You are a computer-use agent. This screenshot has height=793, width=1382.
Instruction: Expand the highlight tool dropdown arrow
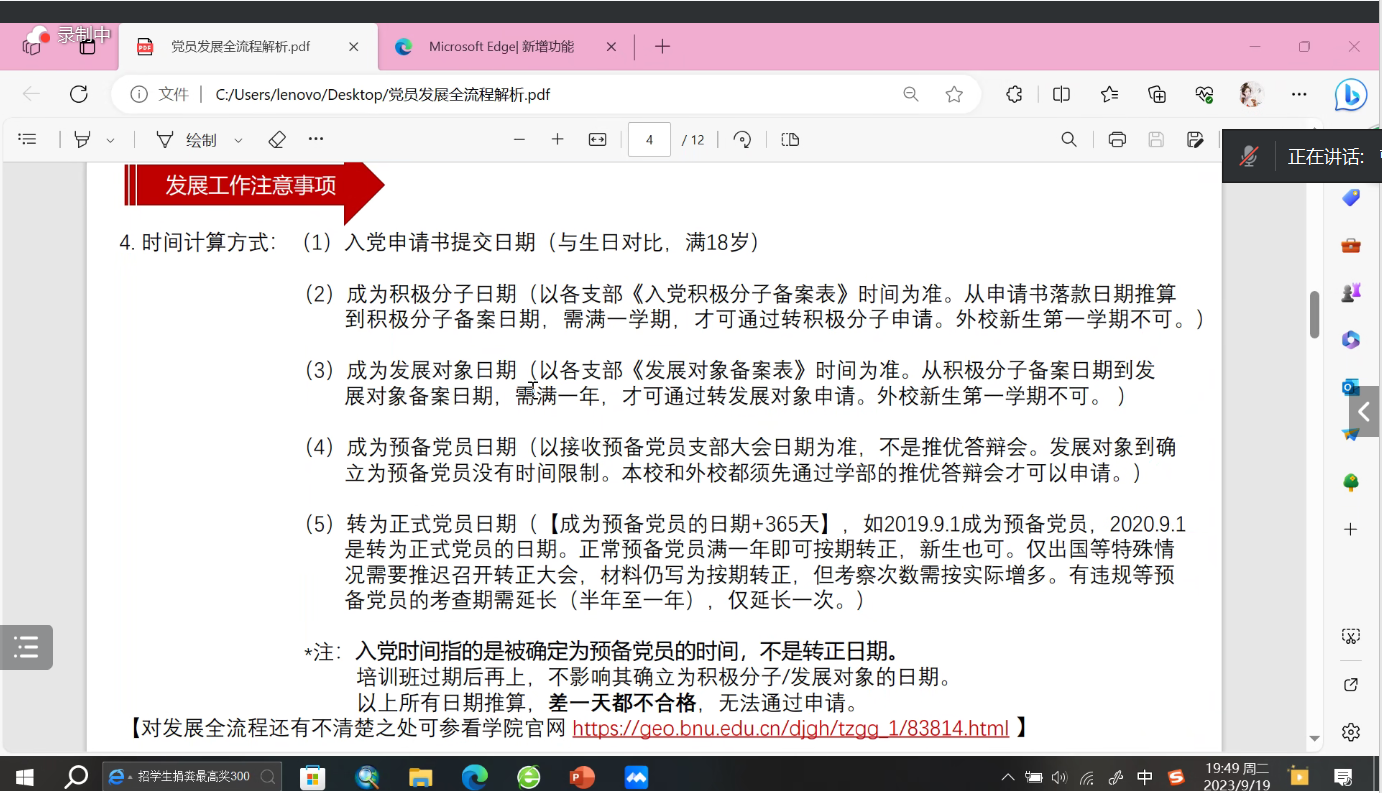110,141
